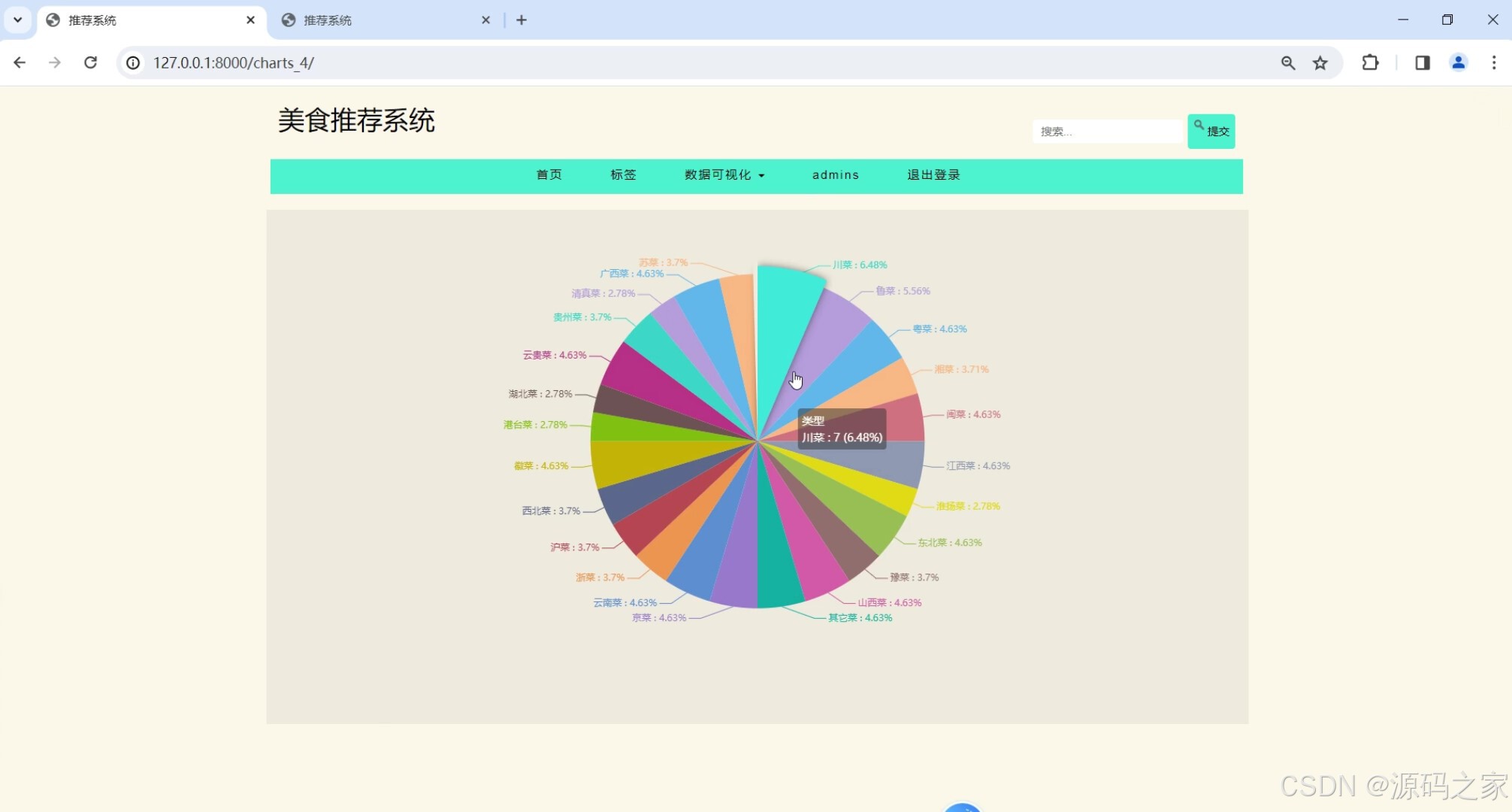Screen dimensions: 1512x812
Task: Click the bookmark star icon
Action: pyautogui.click(x=1320, y=62)
